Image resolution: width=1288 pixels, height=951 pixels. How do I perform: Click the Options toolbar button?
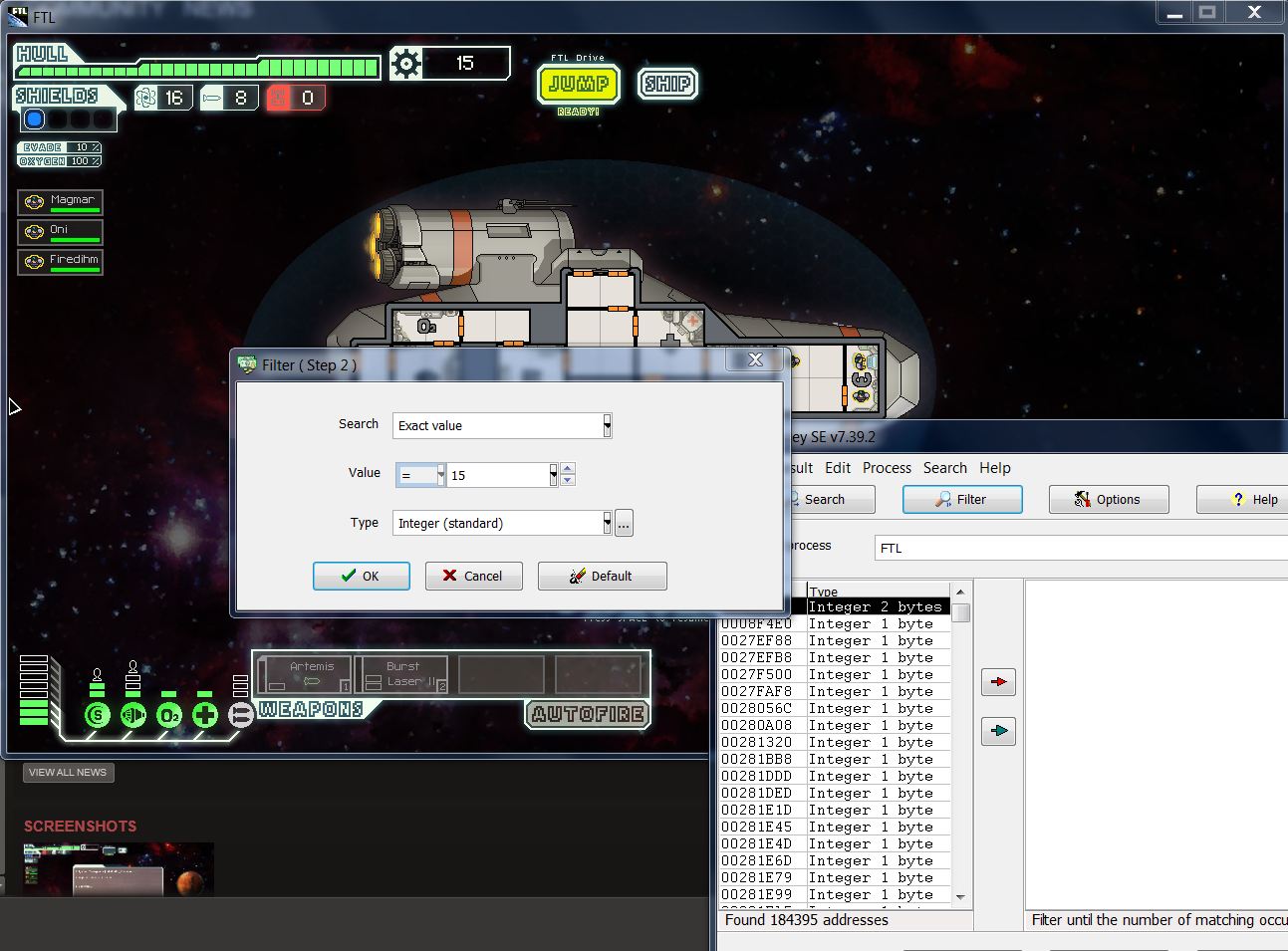1109,499
